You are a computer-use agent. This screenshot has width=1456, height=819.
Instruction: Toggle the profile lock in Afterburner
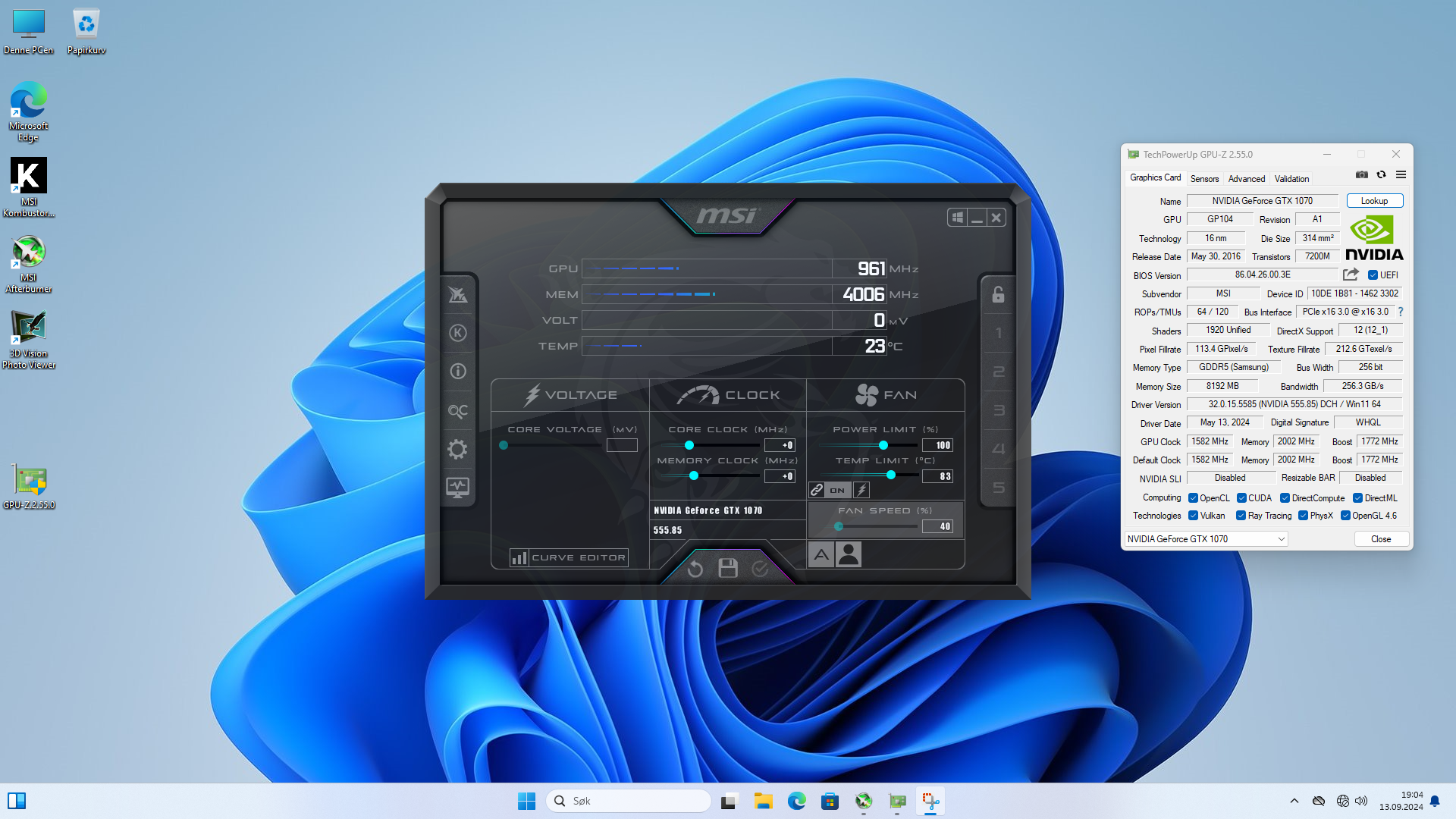(x=998, y=294)
